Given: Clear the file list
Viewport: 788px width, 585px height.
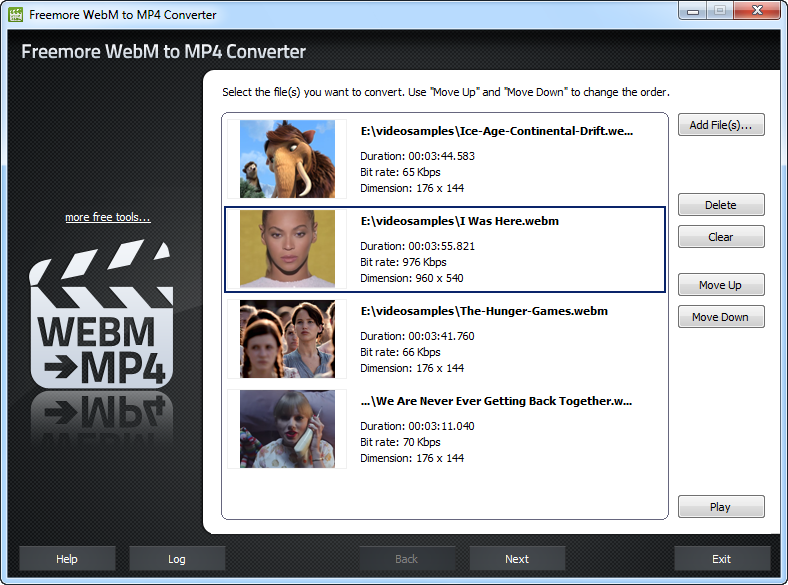Looking at the screenshot, I should tap(721, 237).
